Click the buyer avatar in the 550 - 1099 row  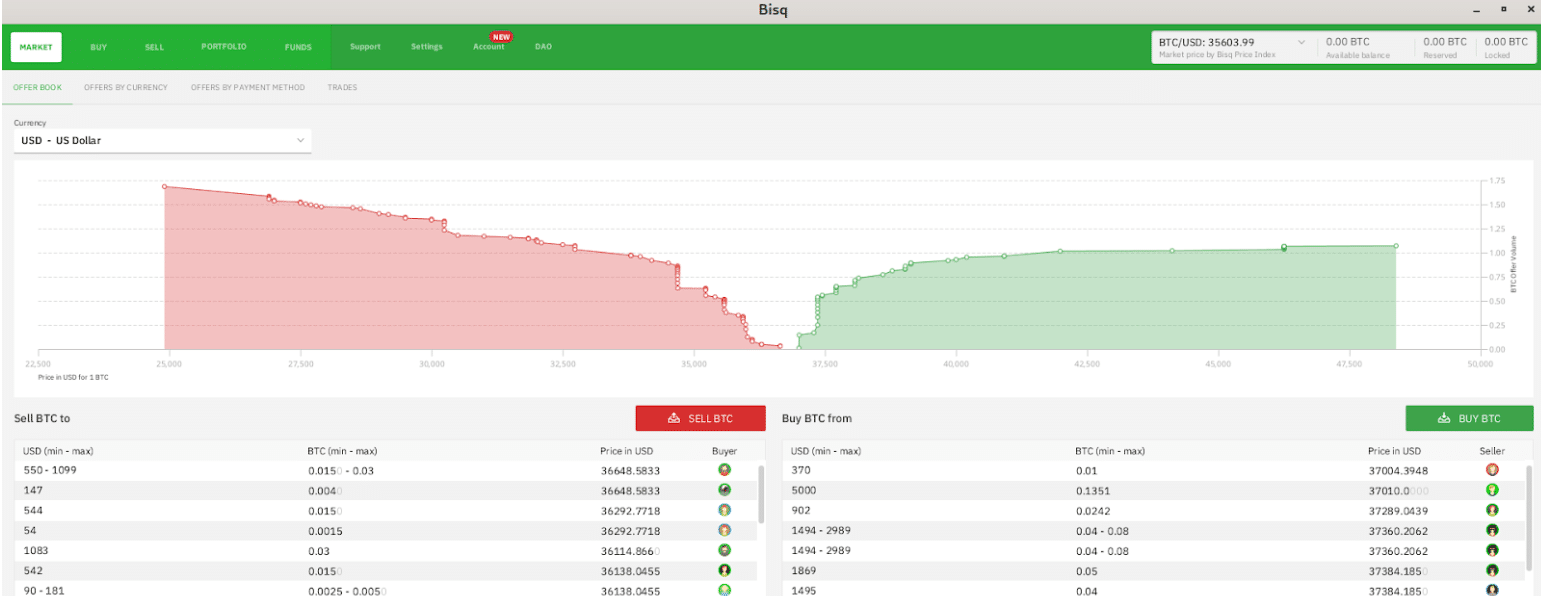(724, 470)
